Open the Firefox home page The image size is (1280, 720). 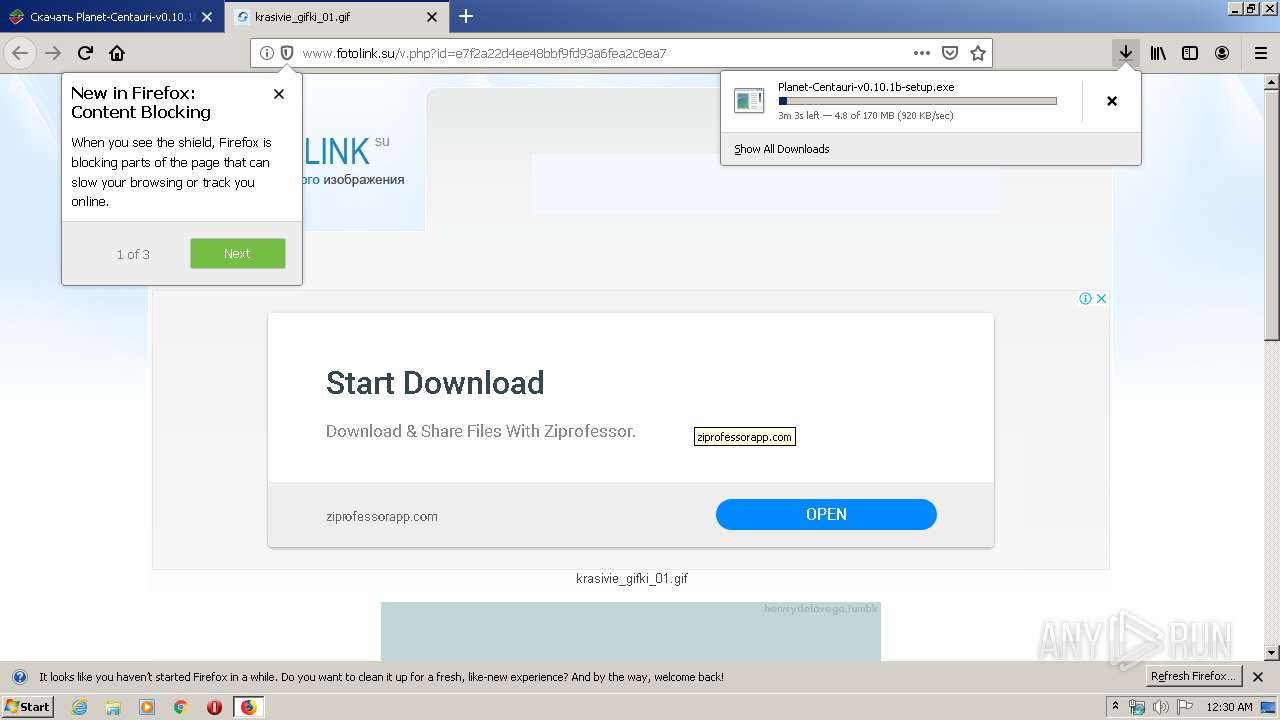pos(117,53)
